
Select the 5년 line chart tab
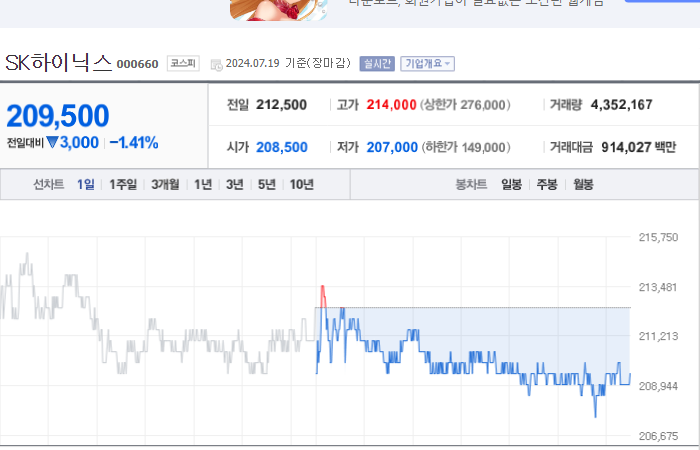[x=267, y=184]
